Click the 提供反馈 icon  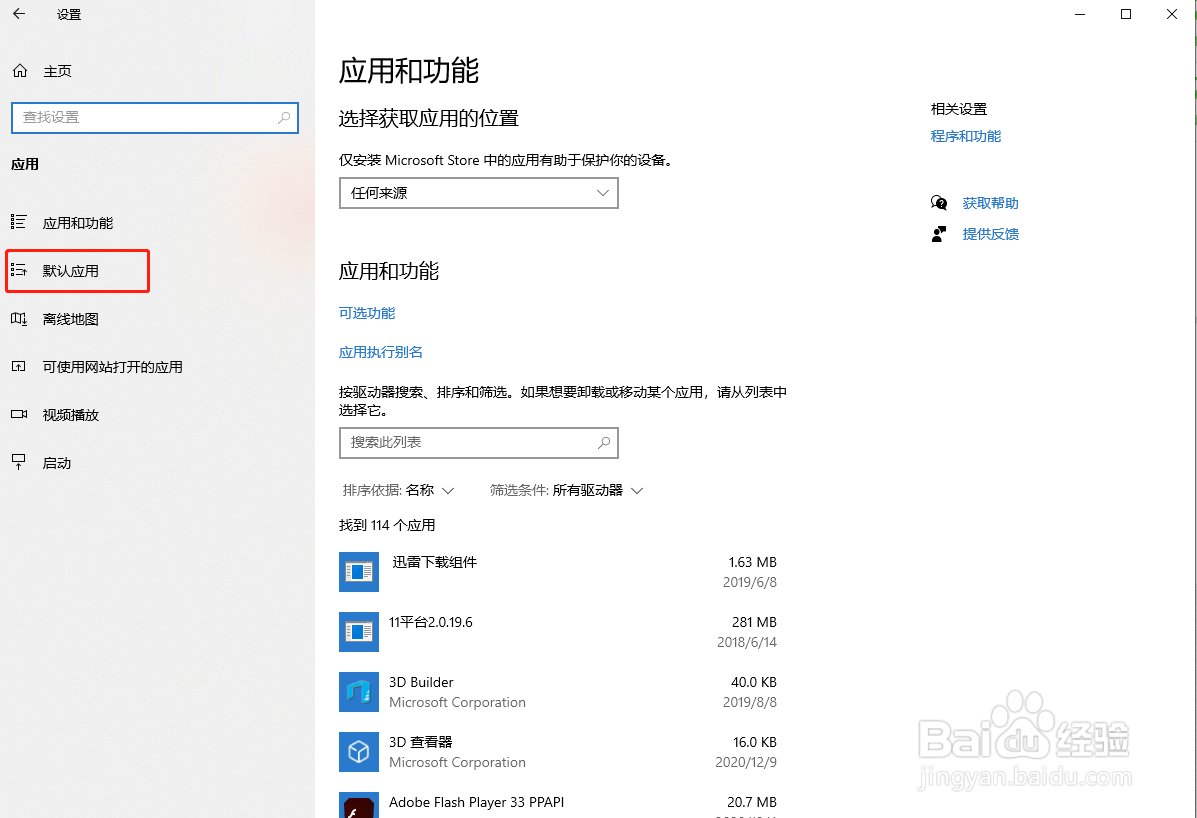tap(939, 233)
